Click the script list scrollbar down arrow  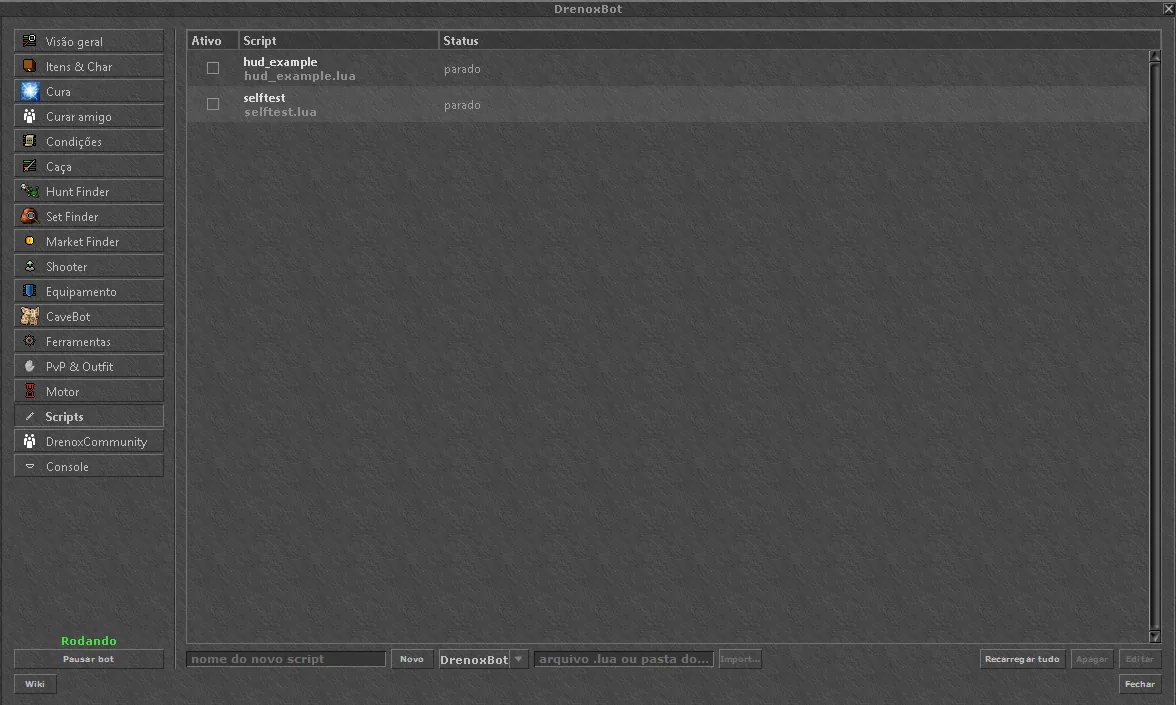click(x=1155, y=637)
